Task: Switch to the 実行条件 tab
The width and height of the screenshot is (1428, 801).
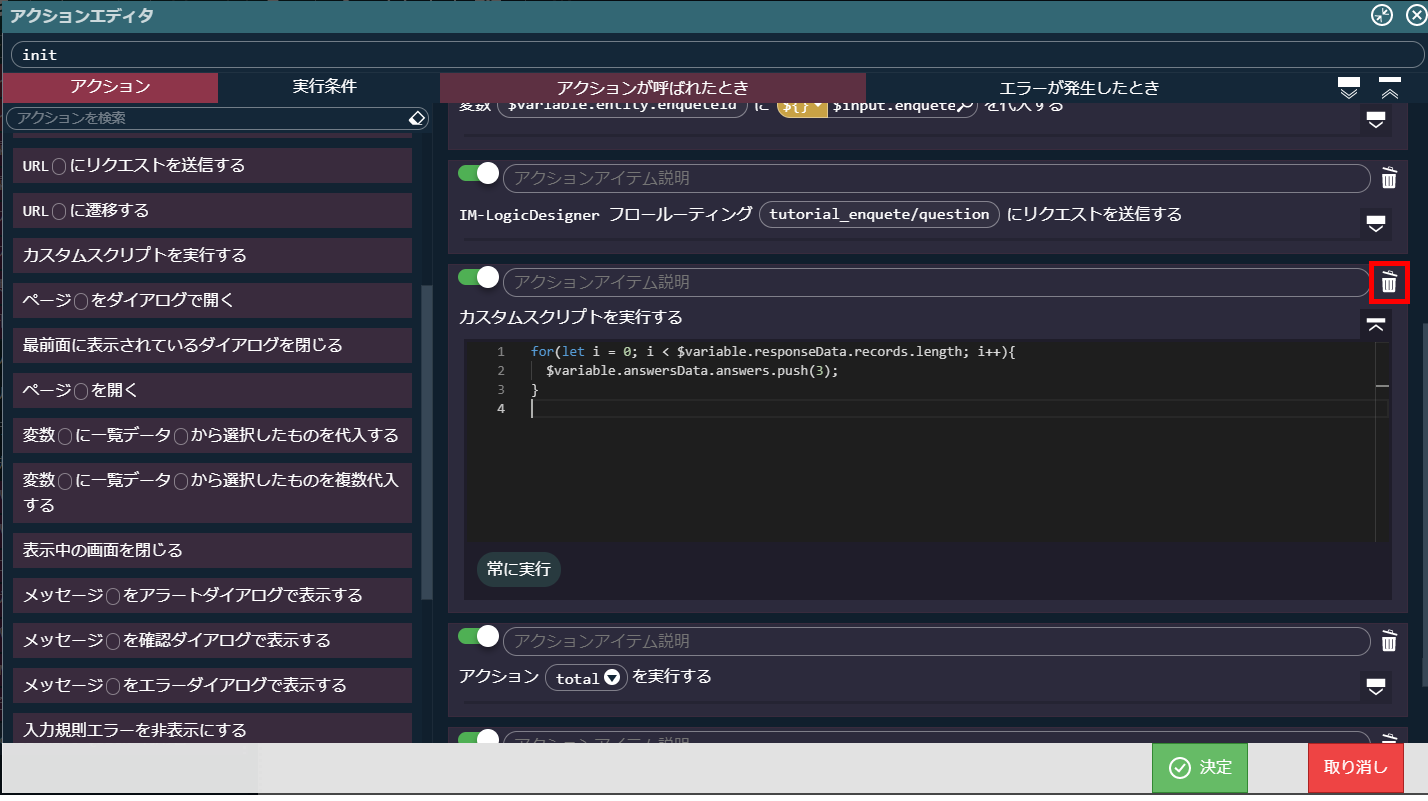Action: 325,87
